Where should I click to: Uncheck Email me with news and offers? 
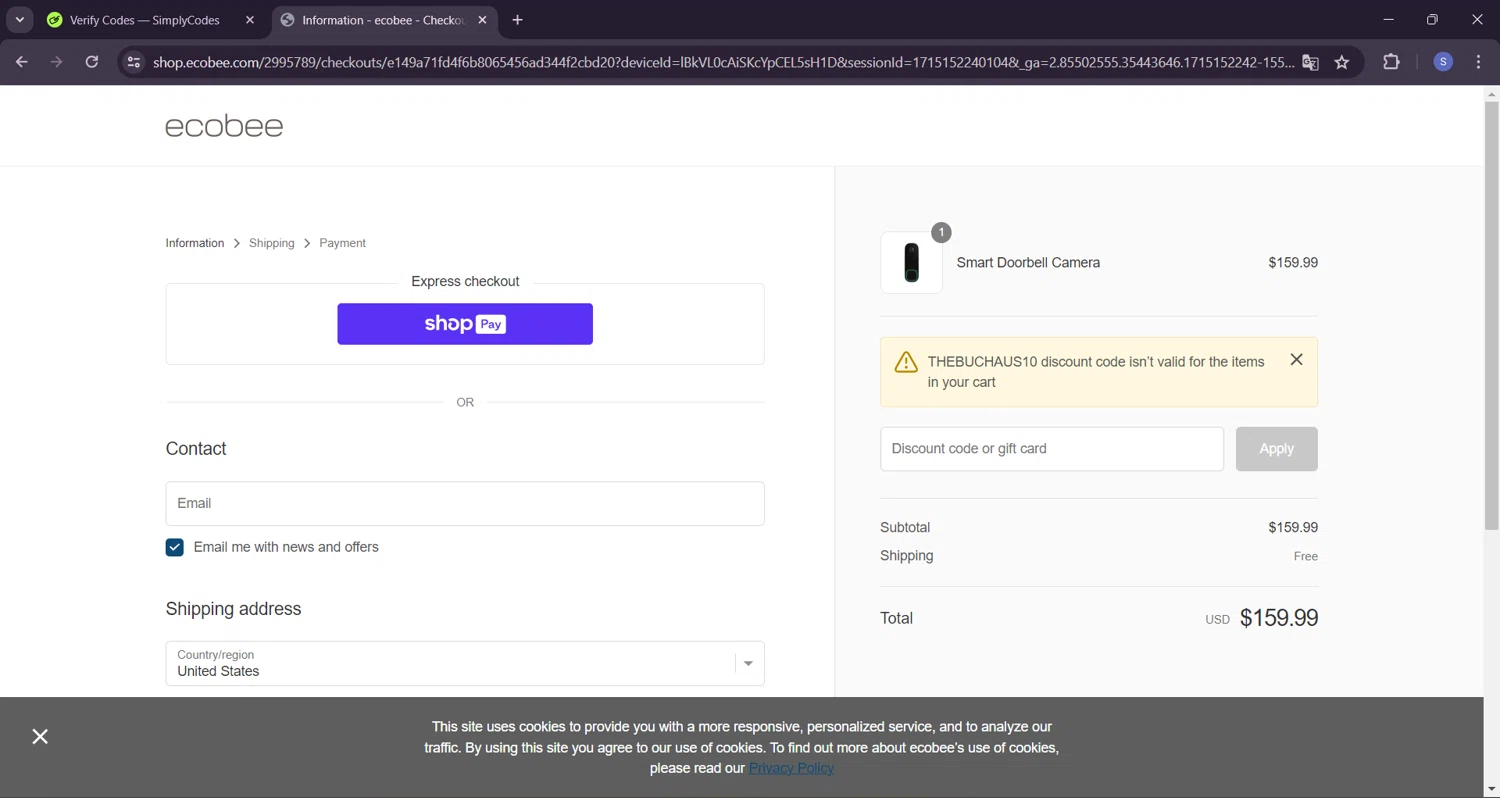click(x=175, y=547)
